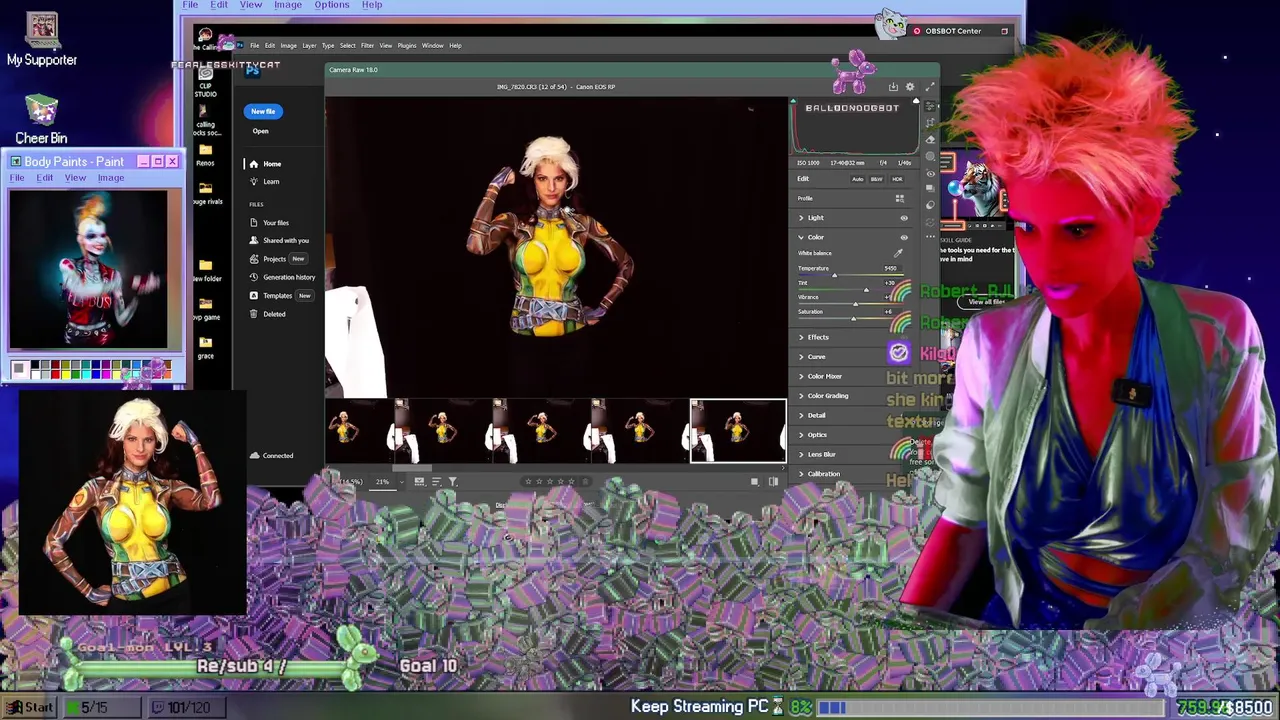This screenshot has width=1280, height=720.
Task: Open View menu in Body Paints Paint window
Action: (75, 178)
